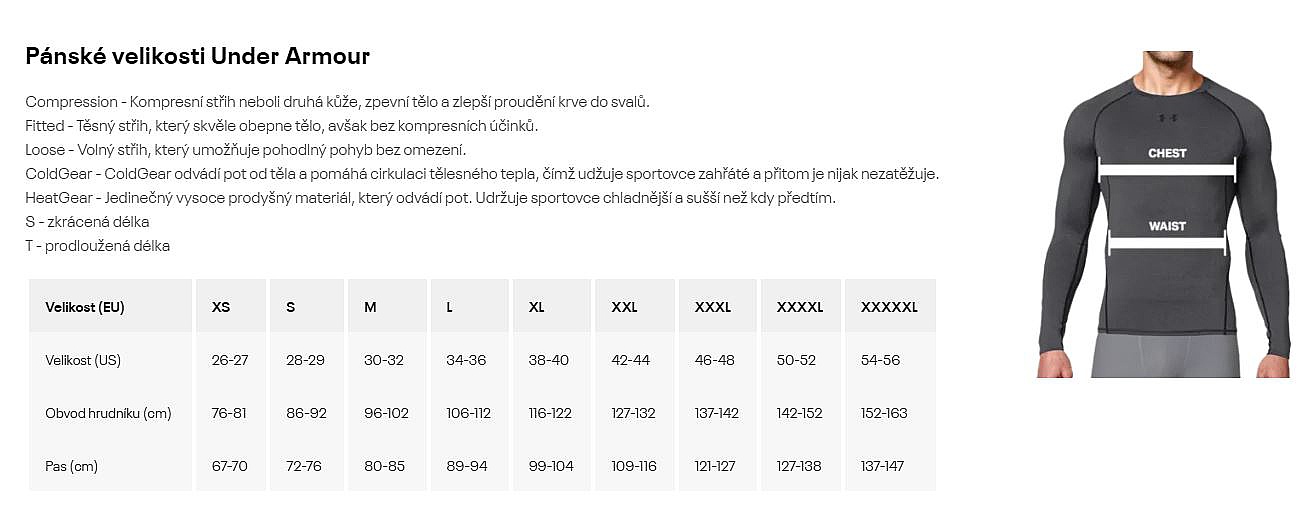This screenshot has width=1316, height=522.
Task: Click the chest measurement 106-112 cell
Action: pyautogui.click(x=469, y=413)
